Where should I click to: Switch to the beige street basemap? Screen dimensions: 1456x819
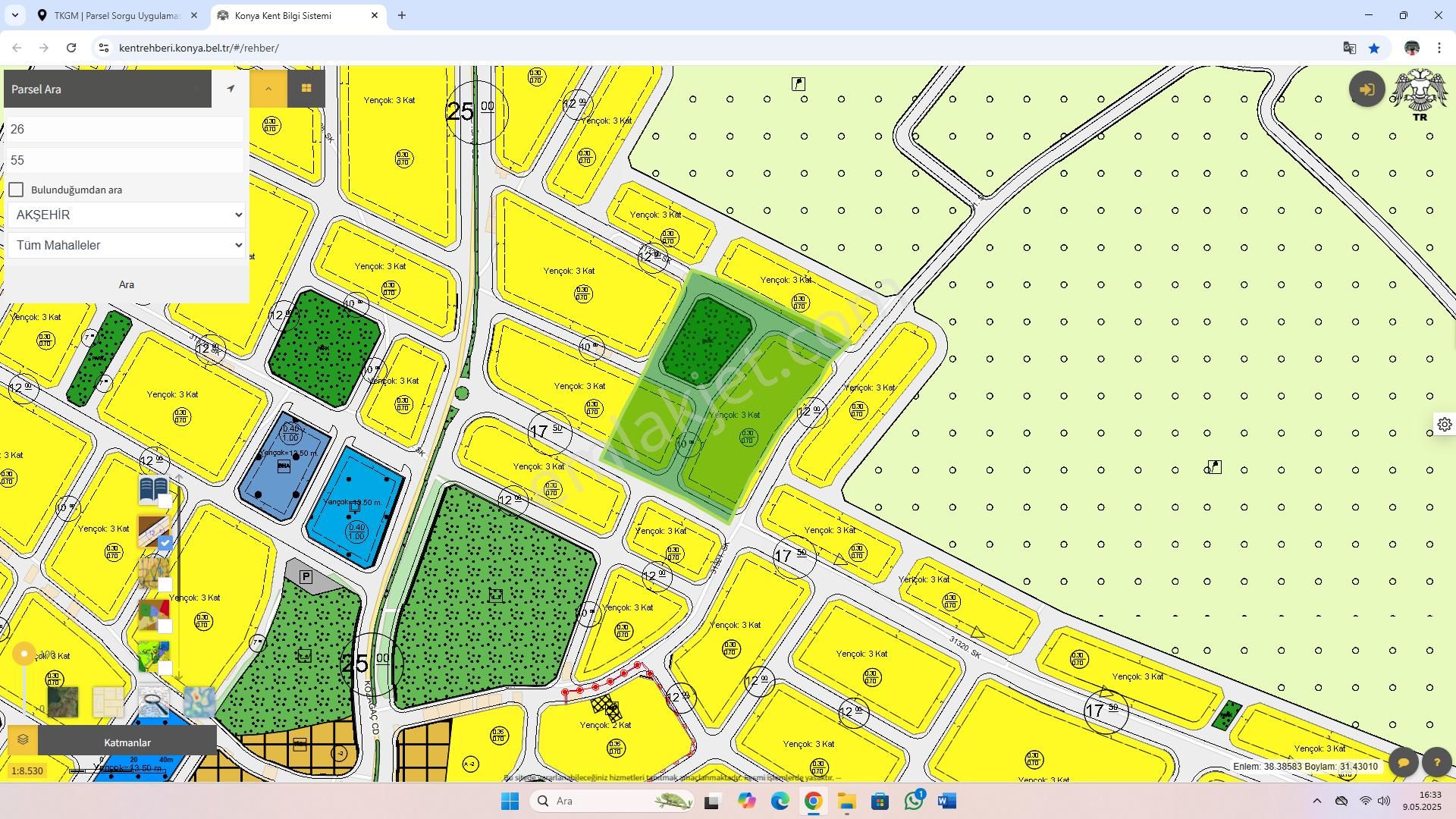(x=108, y=702)
